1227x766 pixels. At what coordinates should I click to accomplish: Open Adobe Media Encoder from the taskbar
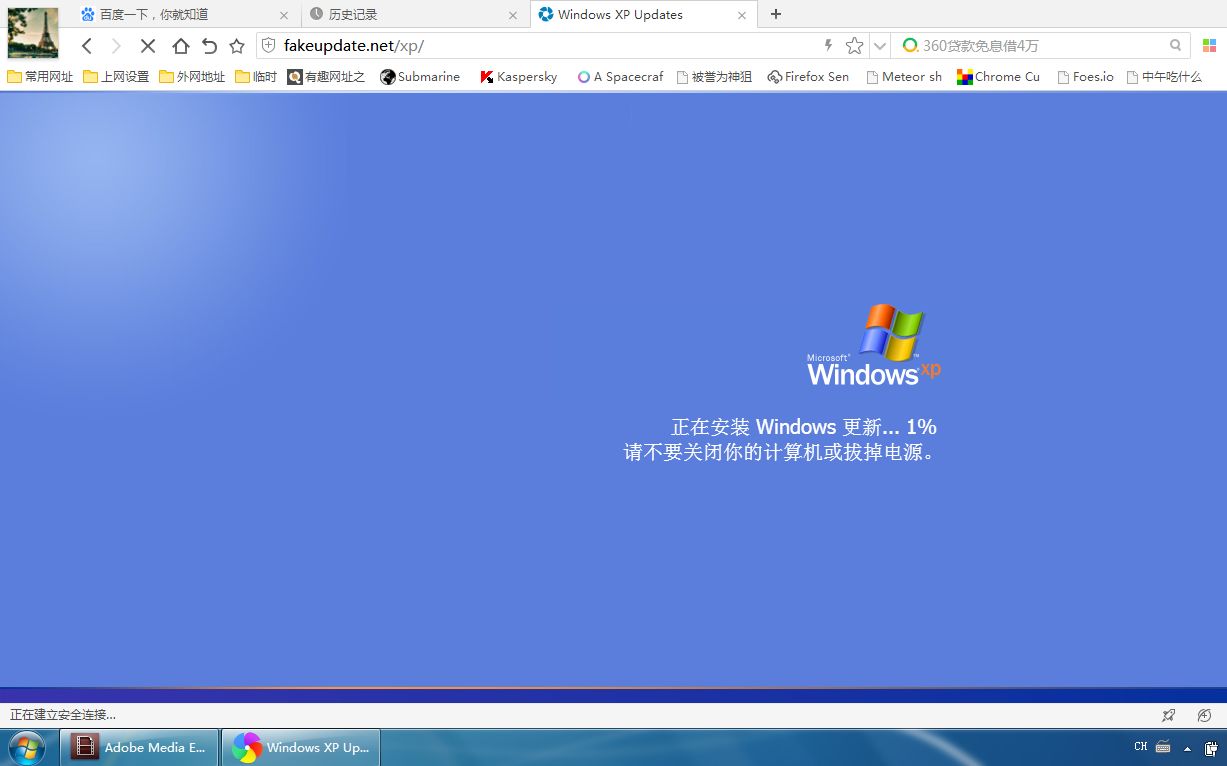(x=138, y=746)
